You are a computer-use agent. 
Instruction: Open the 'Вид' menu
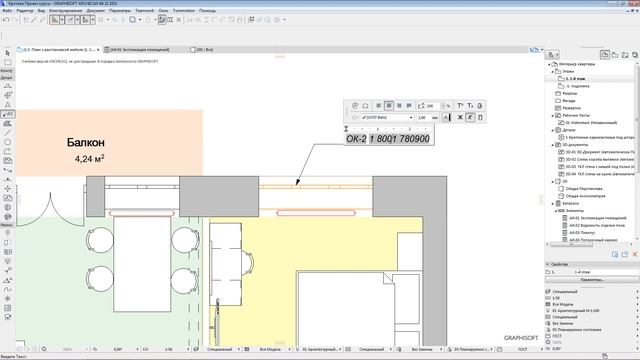click(41, 11)
